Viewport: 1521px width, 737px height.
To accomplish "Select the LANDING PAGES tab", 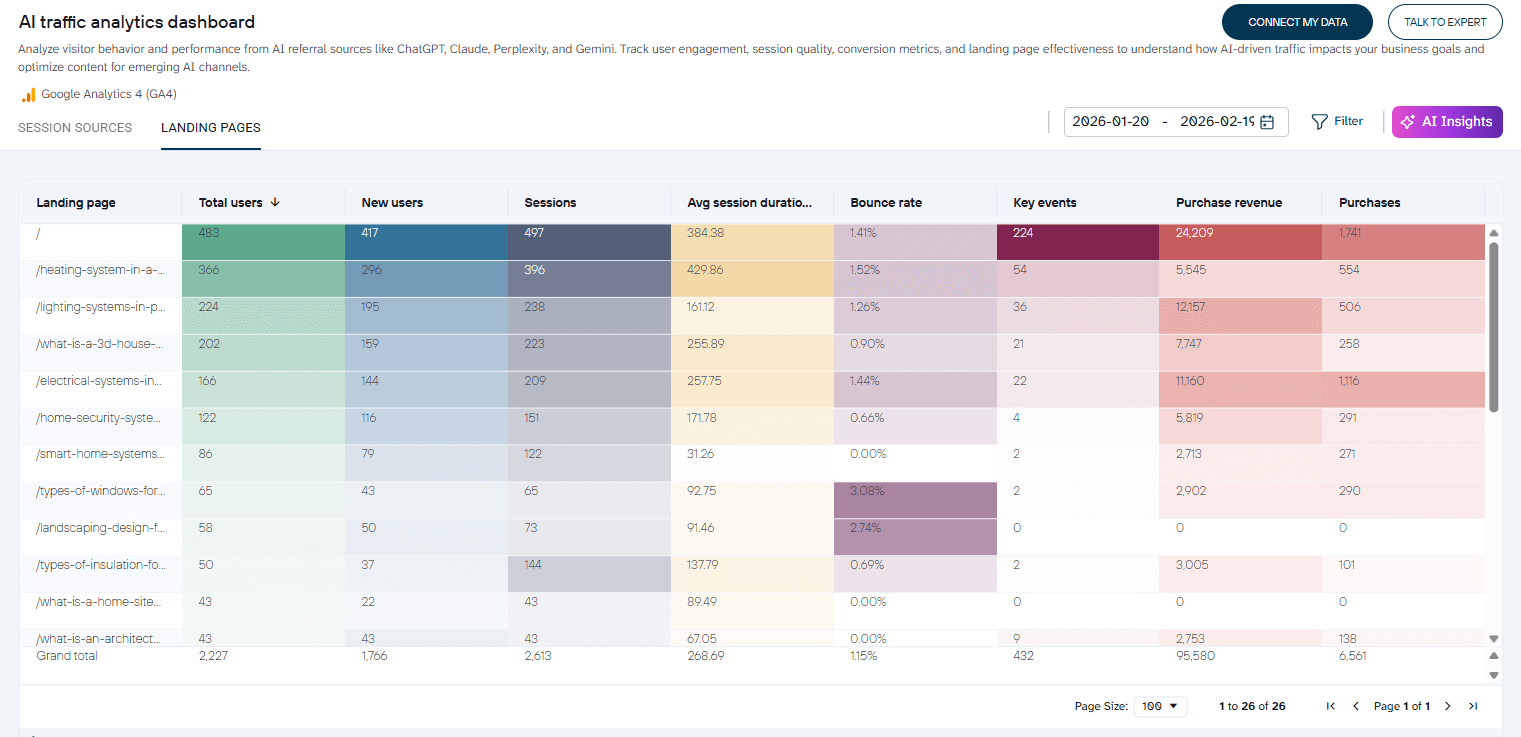I will [210, 127].
